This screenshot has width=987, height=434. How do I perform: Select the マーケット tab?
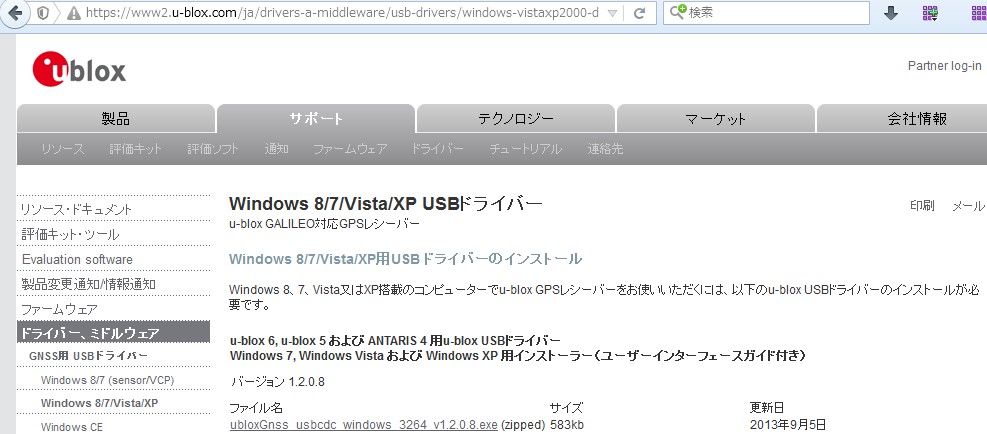tap(715, 118)
